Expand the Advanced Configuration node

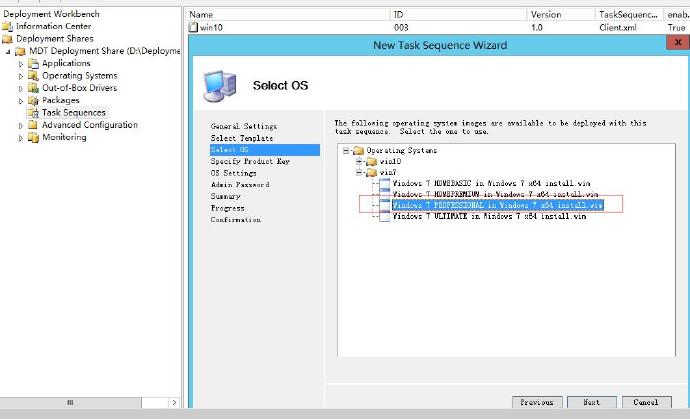(21, 125)
